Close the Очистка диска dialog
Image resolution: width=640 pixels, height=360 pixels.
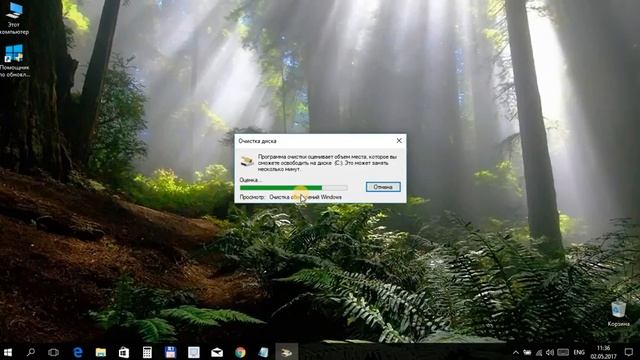click(399, 140)
